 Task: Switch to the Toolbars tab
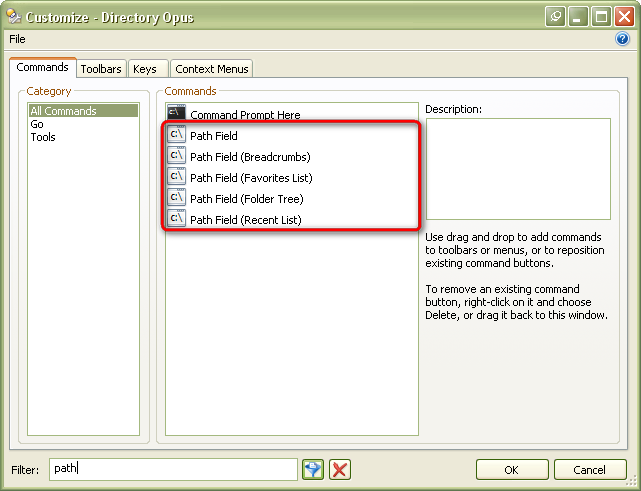pyautogui.click(x=101, y=69)
